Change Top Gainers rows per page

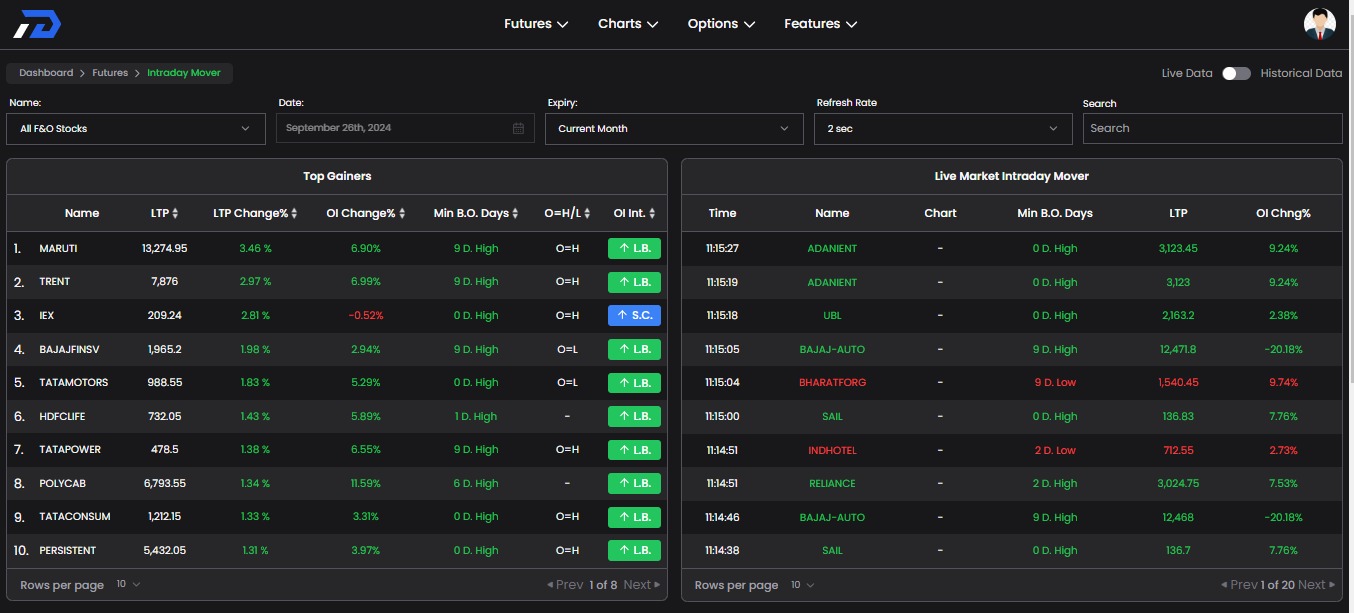coord(128,585)
